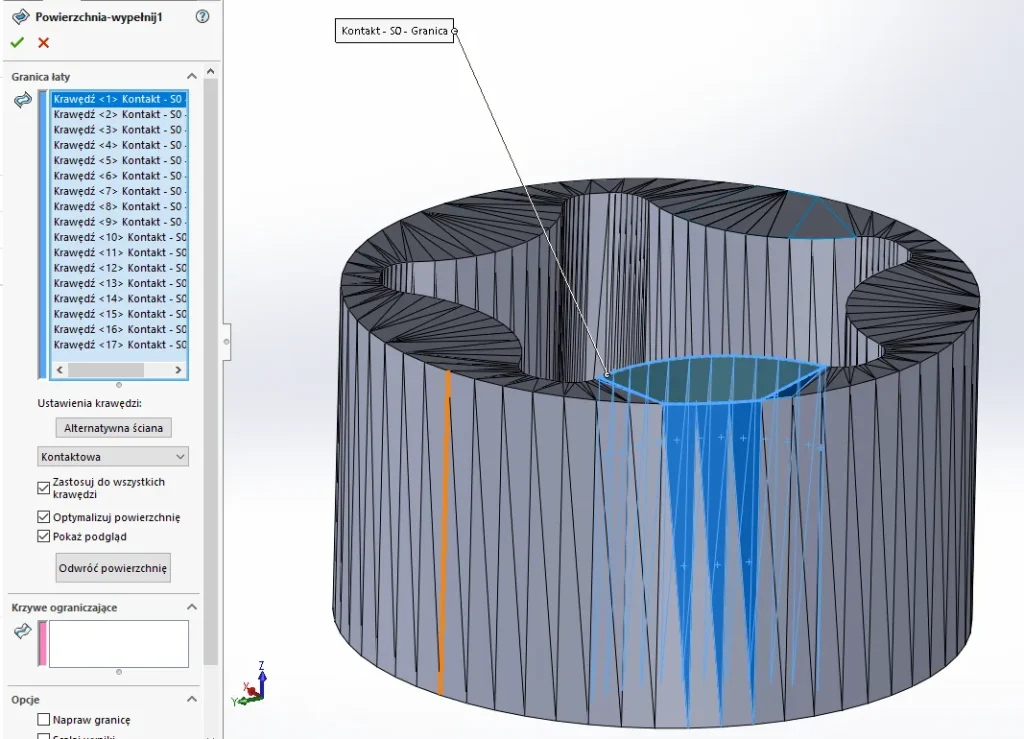Click the Krzywe ograniczające selection icon
The height and width of the screenshot is (739, 1024).
[x=23, y=631]
